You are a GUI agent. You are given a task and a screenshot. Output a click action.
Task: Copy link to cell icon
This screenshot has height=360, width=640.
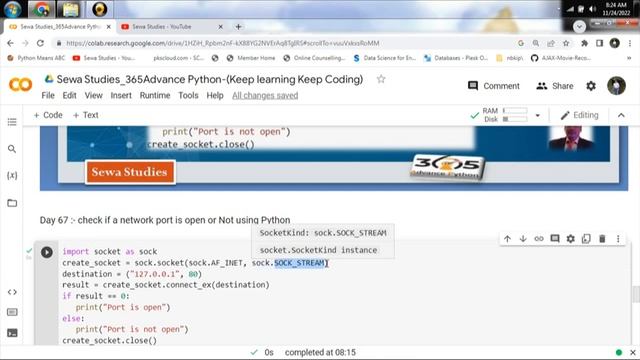click(539, 239)
